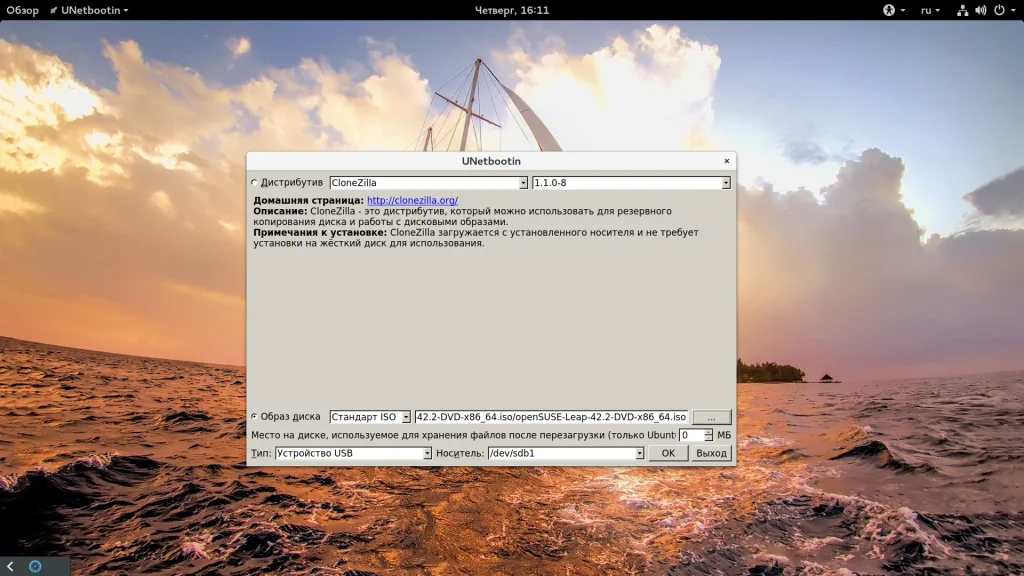The image size is (1024, 576).
Task: Open the clonezilla.org homepage link
Action: 412,200
